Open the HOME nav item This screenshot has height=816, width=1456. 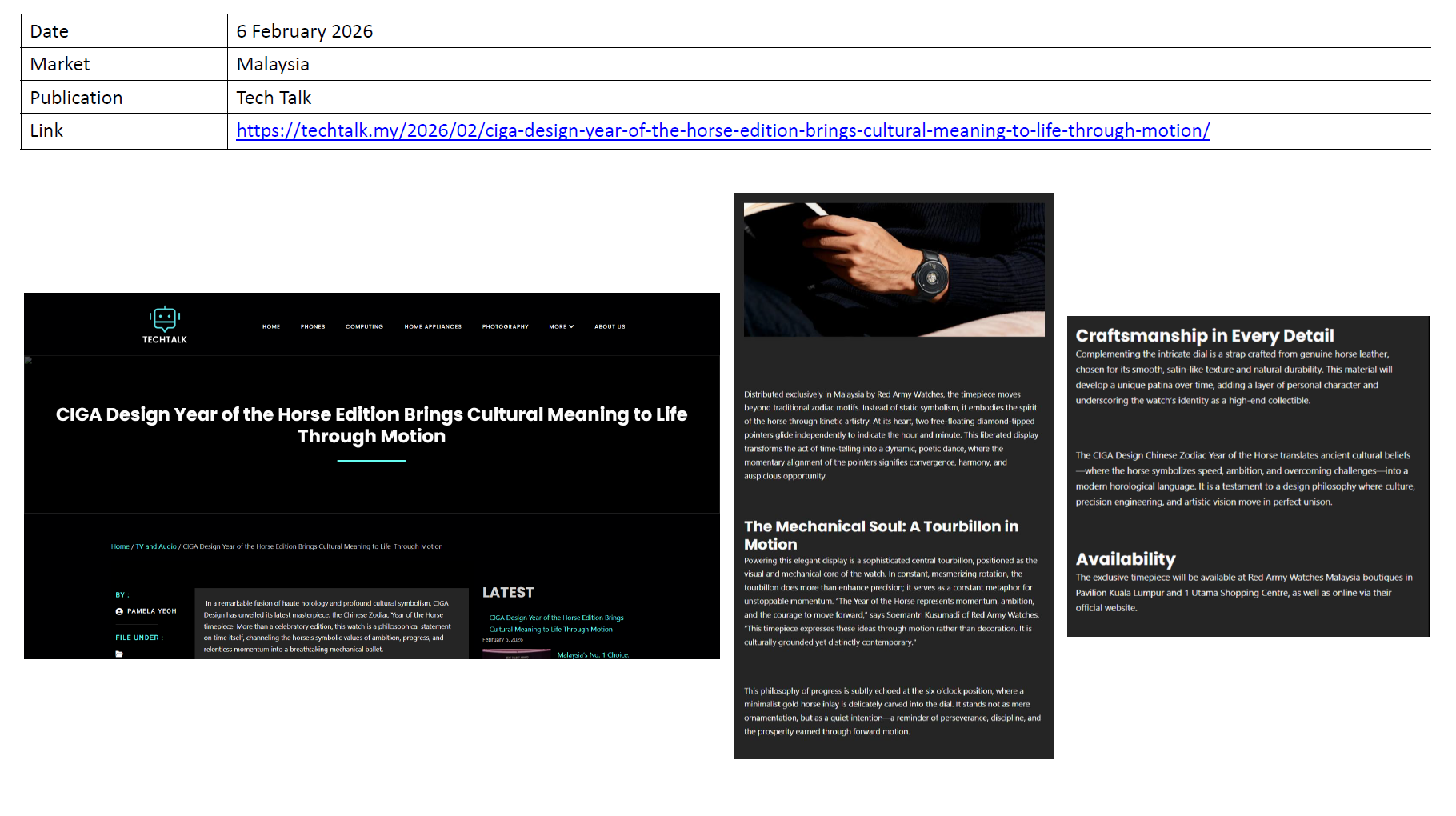[x=271, y=326]
